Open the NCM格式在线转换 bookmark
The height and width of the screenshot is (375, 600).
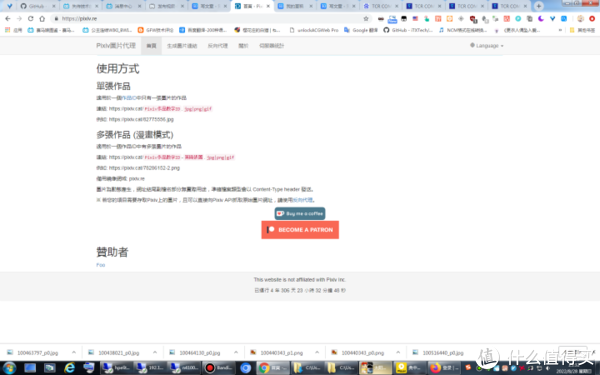[x=463, y=30]
